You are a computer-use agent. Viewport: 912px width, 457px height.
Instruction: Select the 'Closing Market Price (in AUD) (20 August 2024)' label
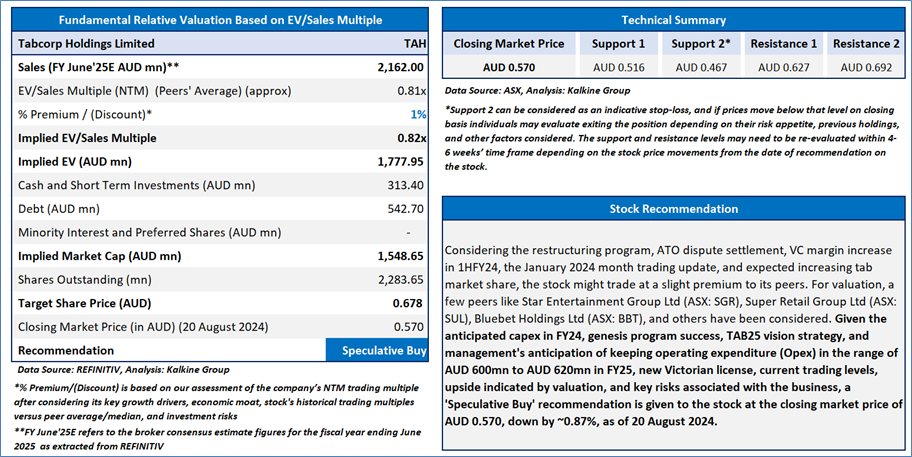(143, 327)
